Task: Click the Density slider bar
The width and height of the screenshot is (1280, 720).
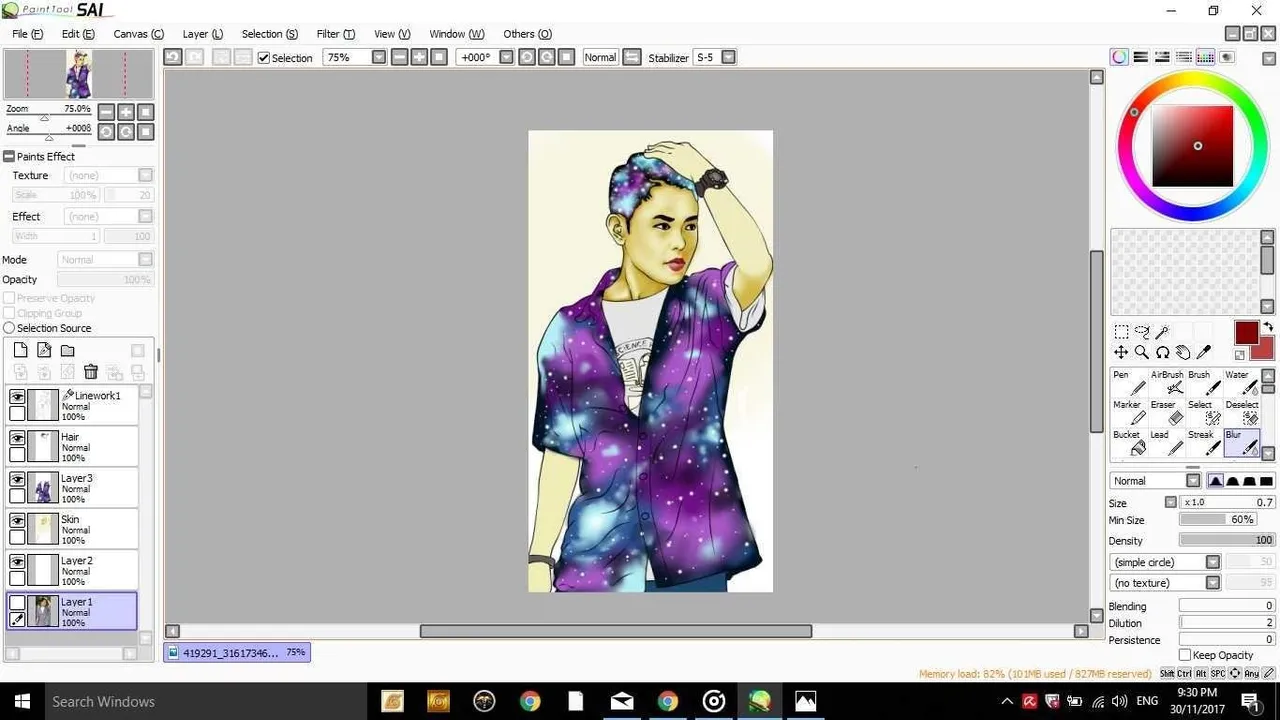Action: 1227,540
